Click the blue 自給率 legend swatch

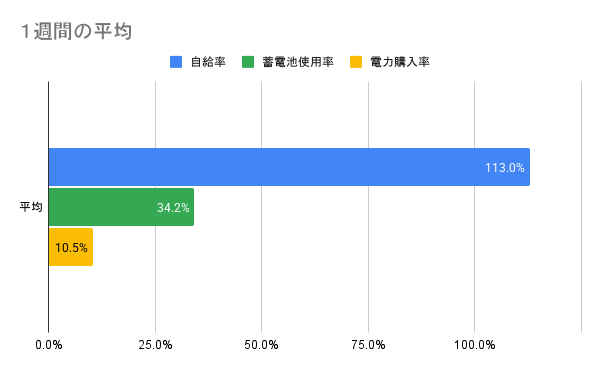point(176,62)
